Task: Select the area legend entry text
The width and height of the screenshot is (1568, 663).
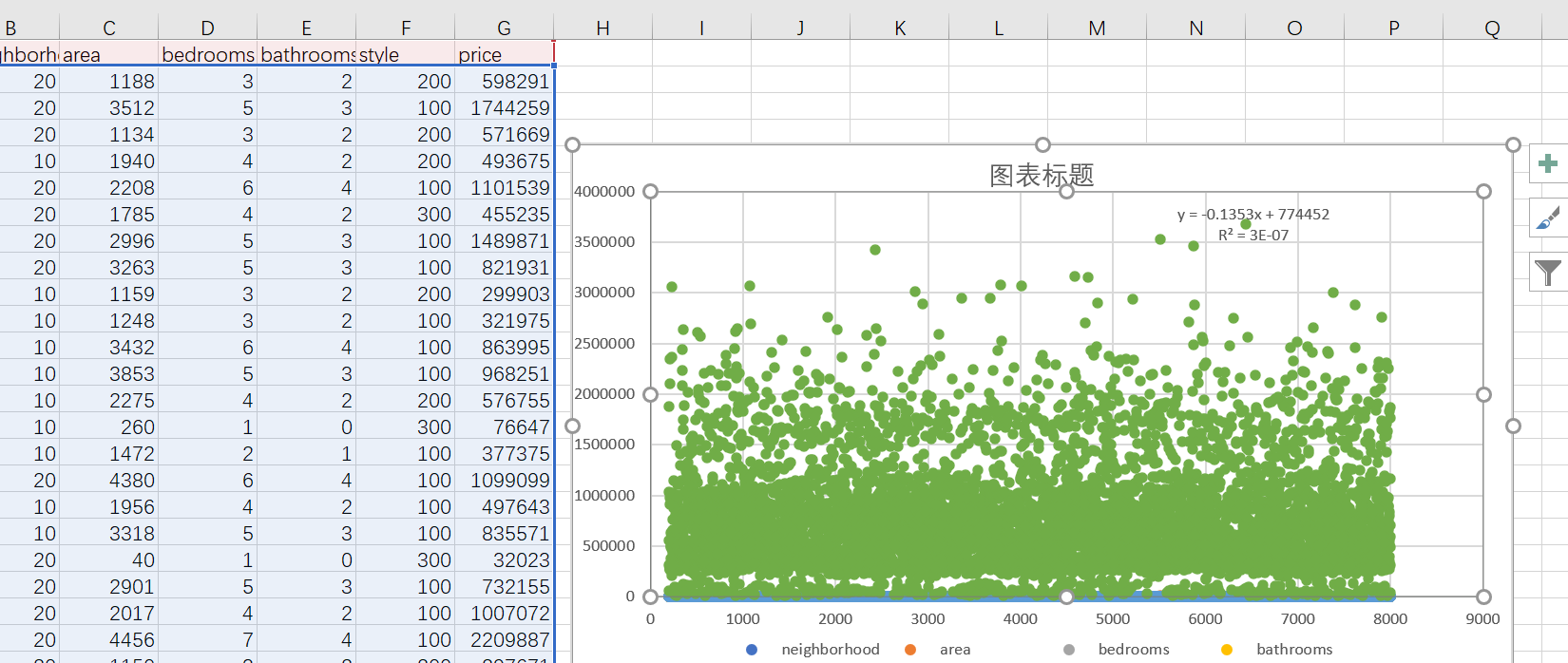Action: (955, 650)
